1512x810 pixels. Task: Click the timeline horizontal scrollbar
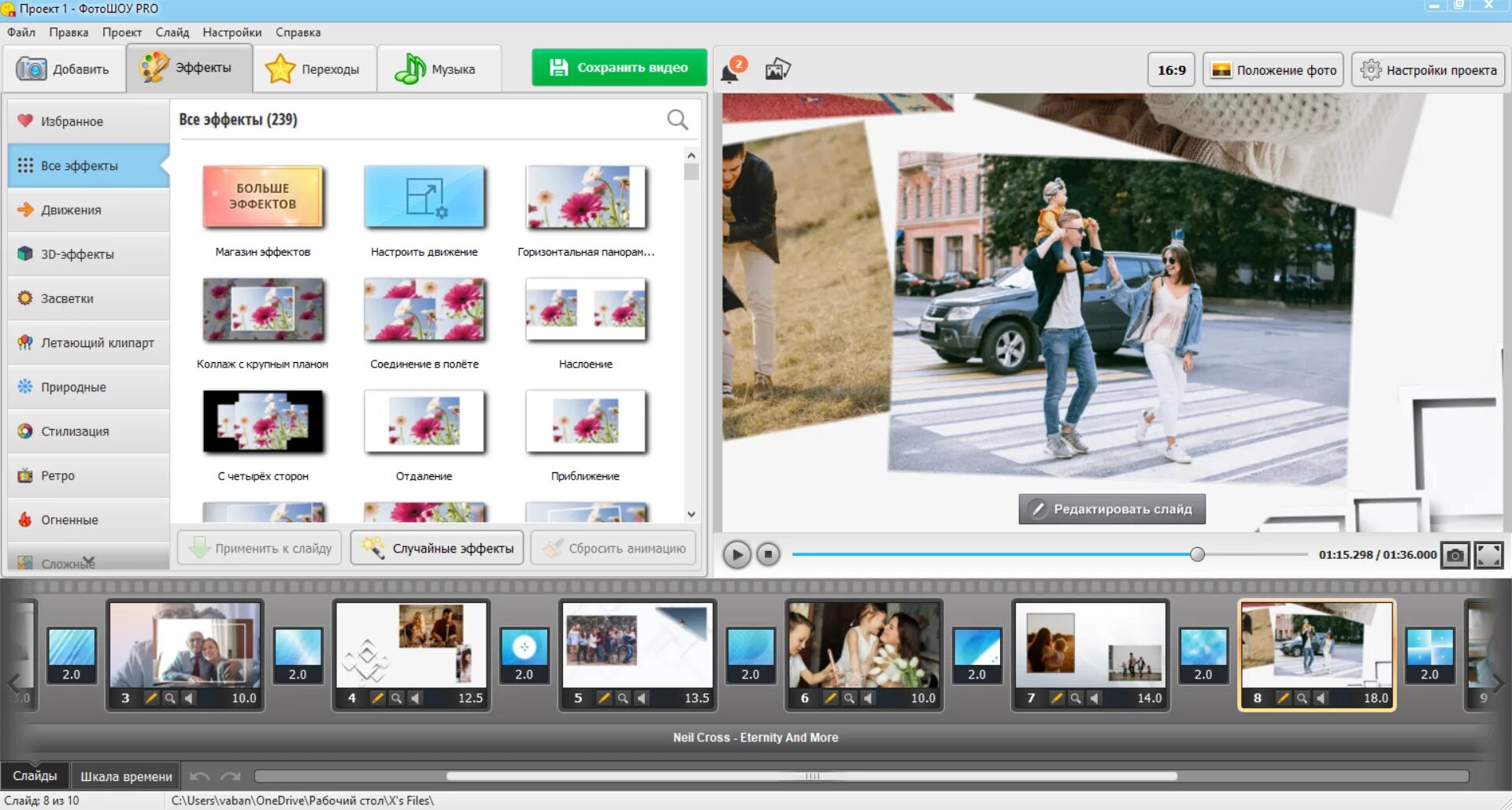pyautogui.click(x=812, y=776)
